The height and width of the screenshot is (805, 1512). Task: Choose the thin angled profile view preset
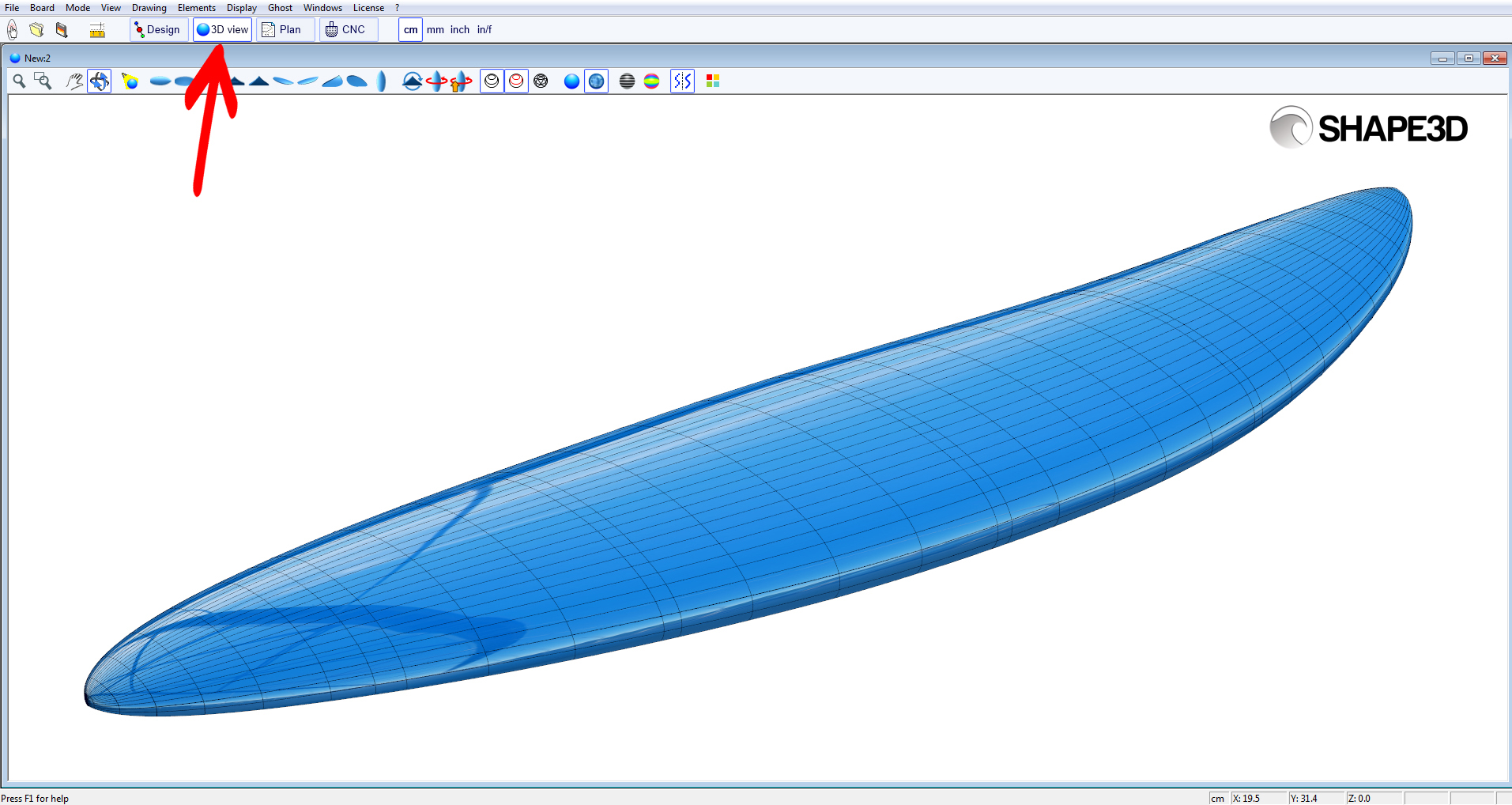pos(283,81)
